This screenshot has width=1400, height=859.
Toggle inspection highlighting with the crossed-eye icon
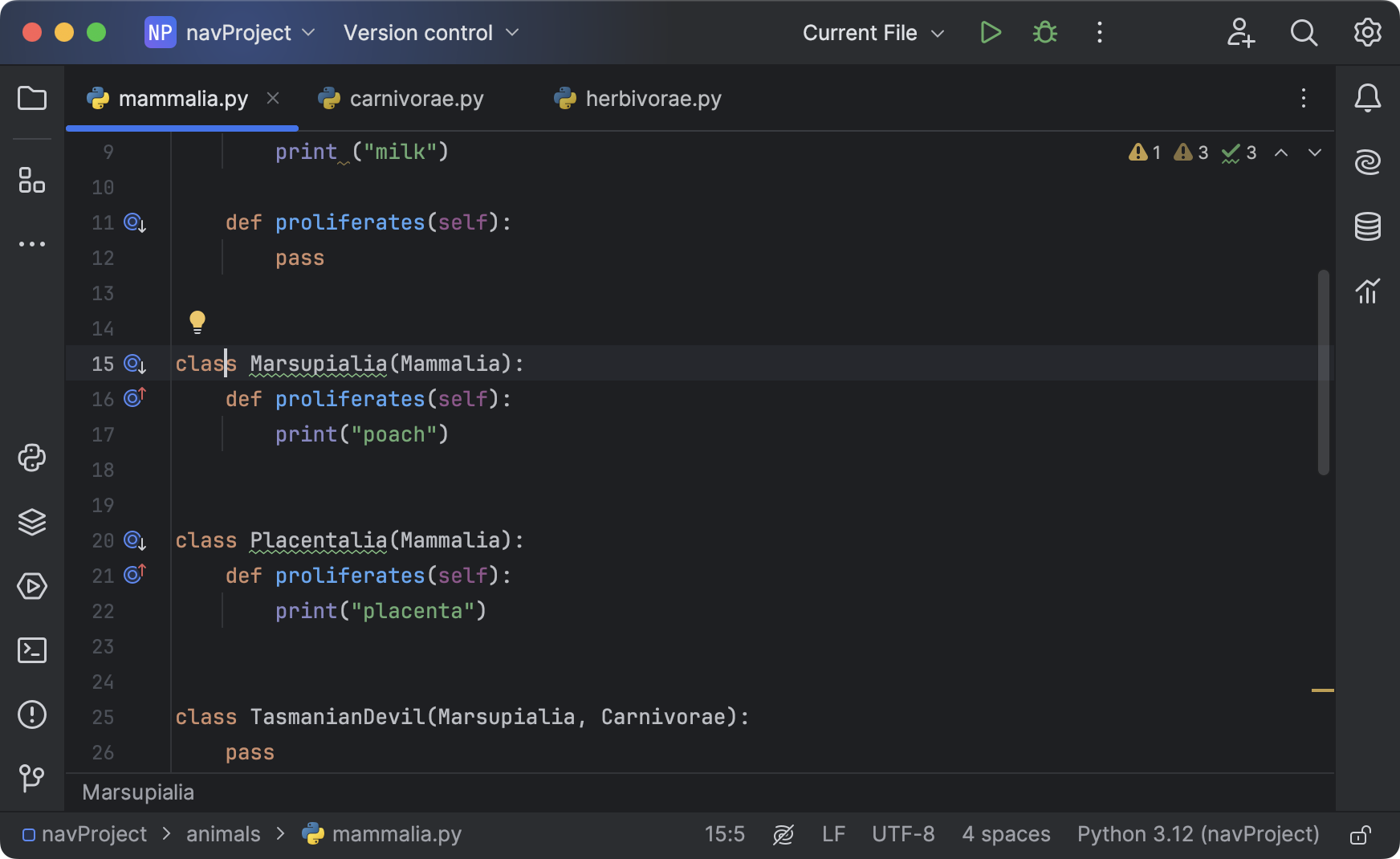pos(783,834)
